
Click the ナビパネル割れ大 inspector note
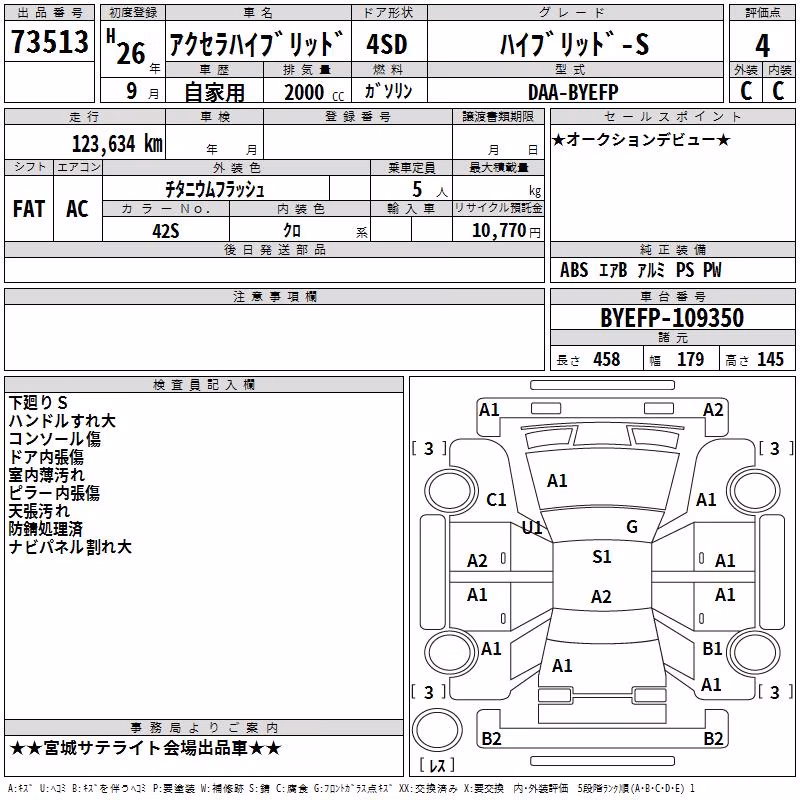tap(70, 547)
